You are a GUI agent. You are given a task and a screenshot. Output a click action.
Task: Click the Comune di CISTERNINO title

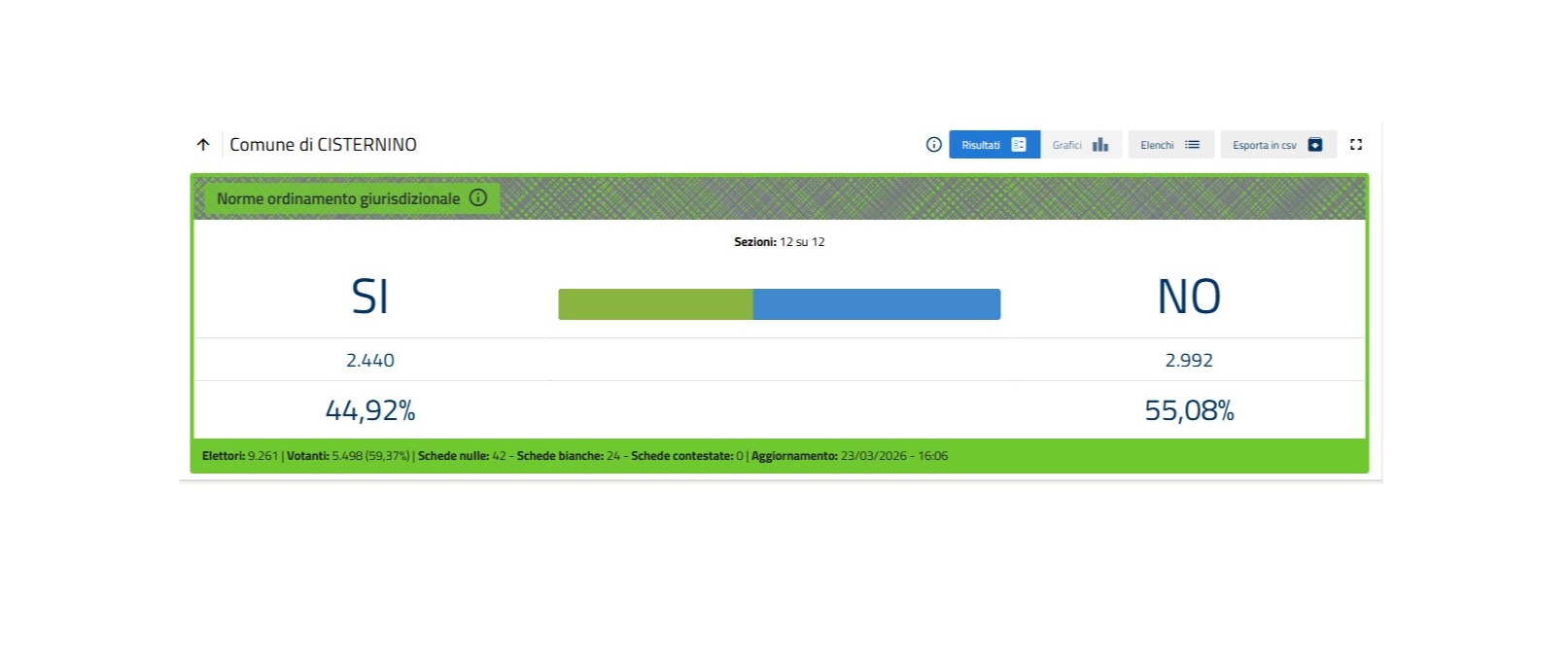tap(323, 145)
